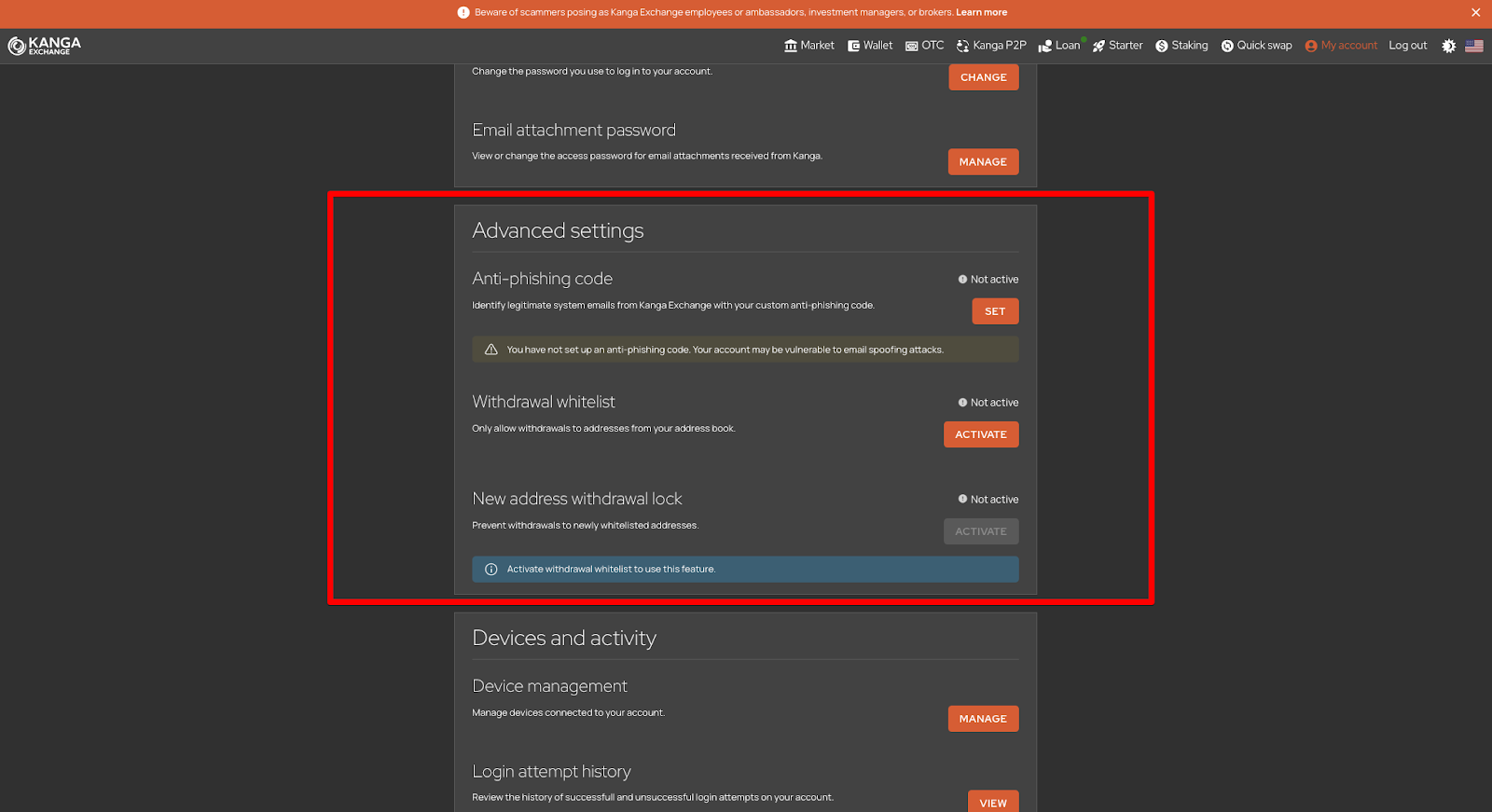Activate the withdrawal whitelist
Screen dimensions: 1492x812
pyautogui.click(x=981, y=434)
